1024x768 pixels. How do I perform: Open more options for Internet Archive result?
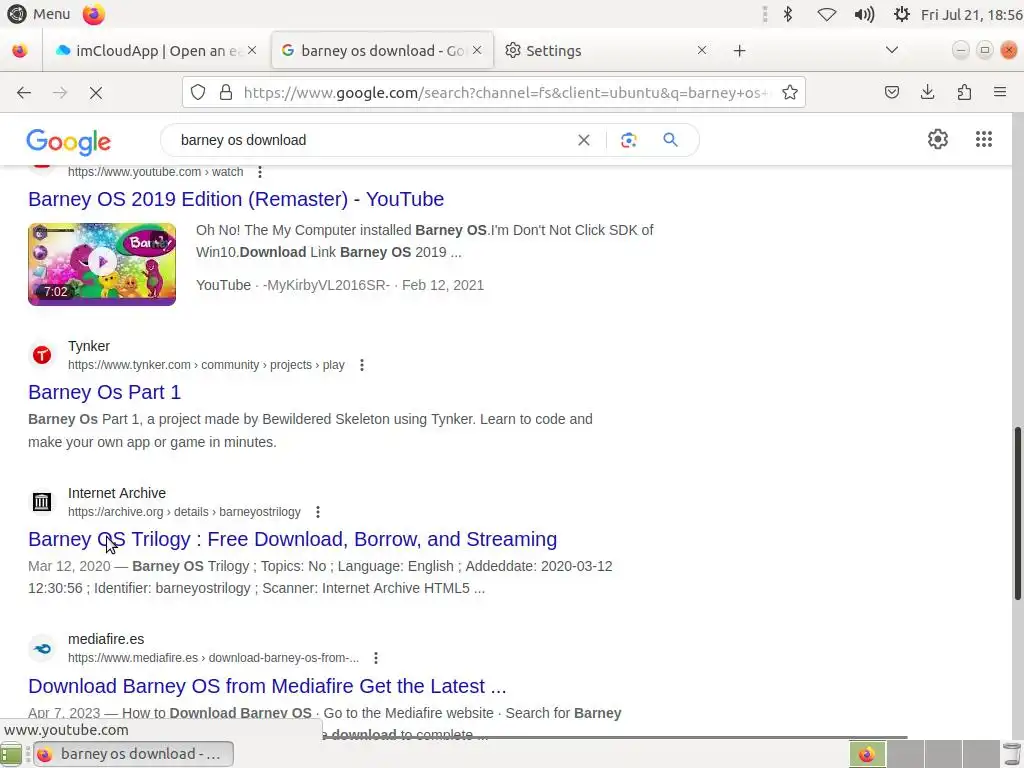tap(318, 512)
